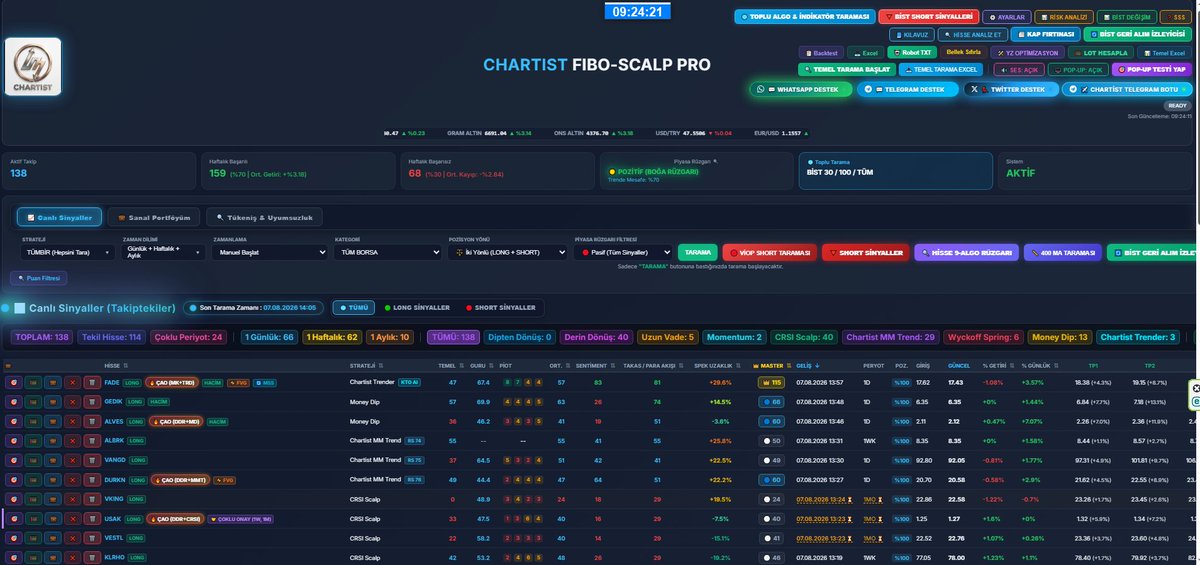
Task: Start TOPLU ALGO & İNDİKATÖR TARAMASI
Action: click(x=804, y=17)
